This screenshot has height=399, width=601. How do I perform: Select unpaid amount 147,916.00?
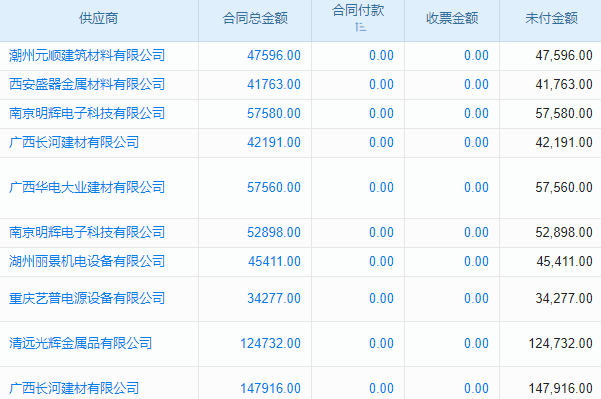tap(560, 388)
